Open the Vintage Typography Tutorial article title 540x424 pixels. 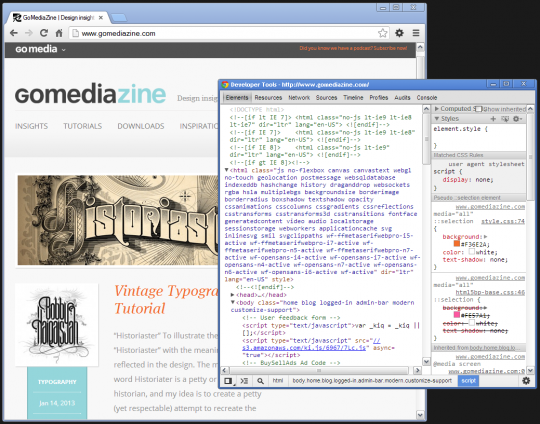pyautogui.click(x=166, y=299)
